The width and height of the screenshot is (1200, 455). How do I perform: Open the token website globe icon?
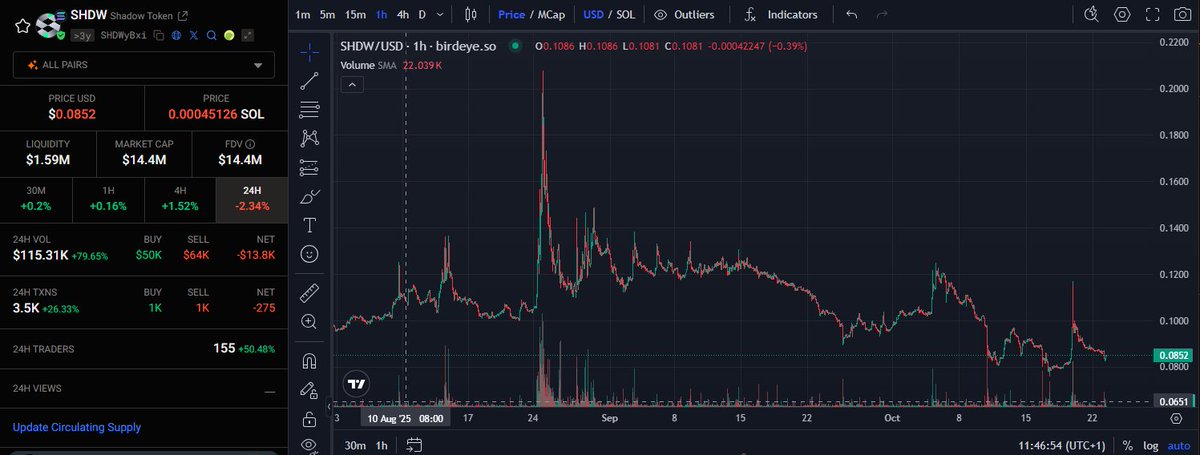click(176, 35)
